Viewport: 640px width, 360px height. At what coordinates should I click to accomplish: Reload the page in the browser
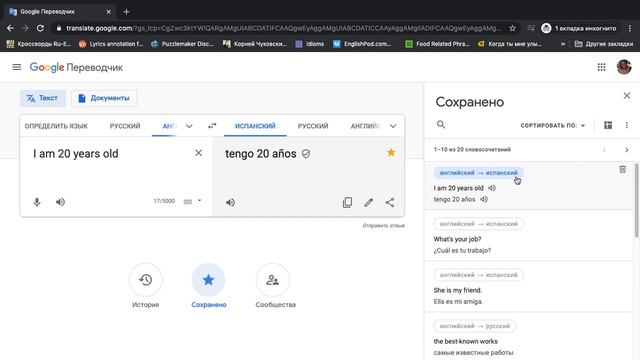tap(40, 28)
